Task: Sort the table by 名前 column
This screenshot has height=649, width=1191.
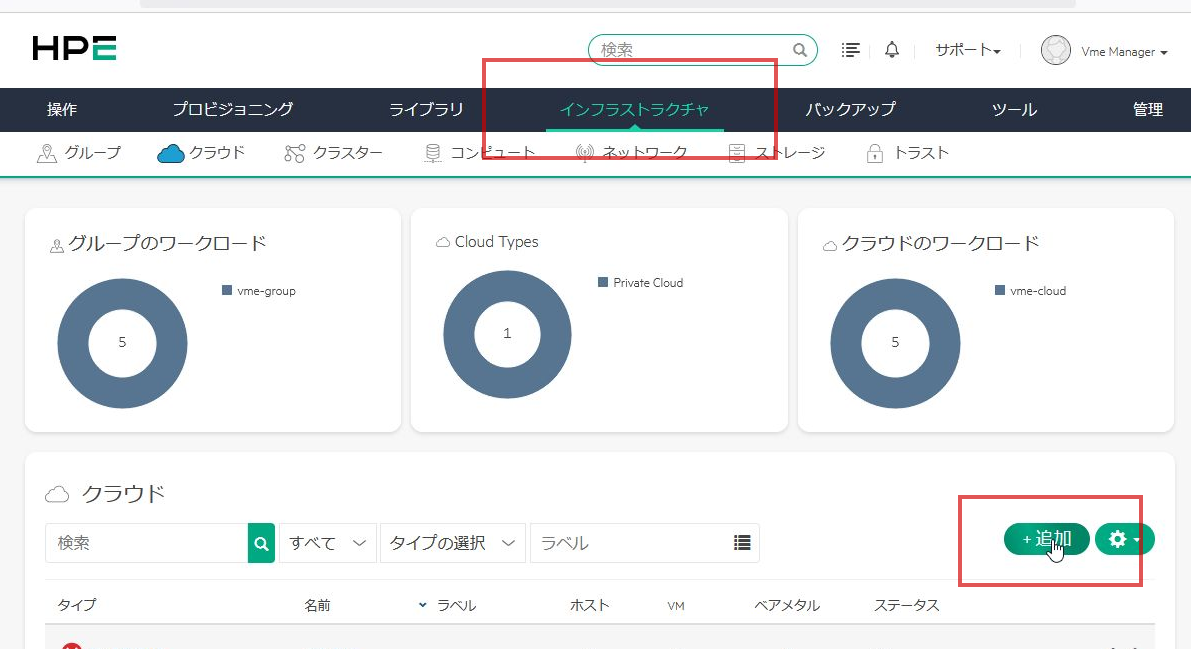Action: (x=317, y=605)
